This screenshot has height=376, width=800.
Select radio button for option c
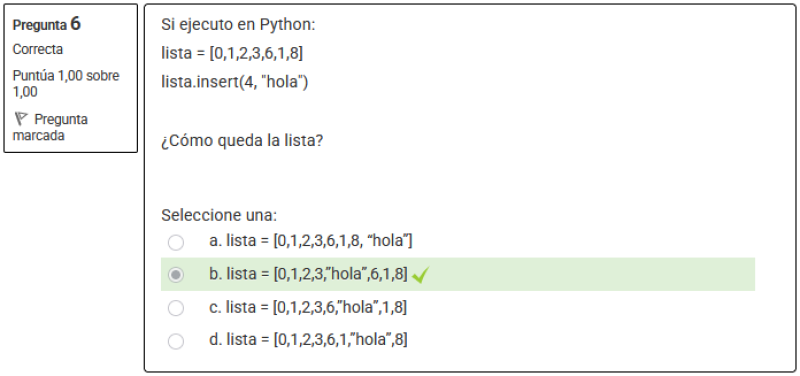[176, 308]
